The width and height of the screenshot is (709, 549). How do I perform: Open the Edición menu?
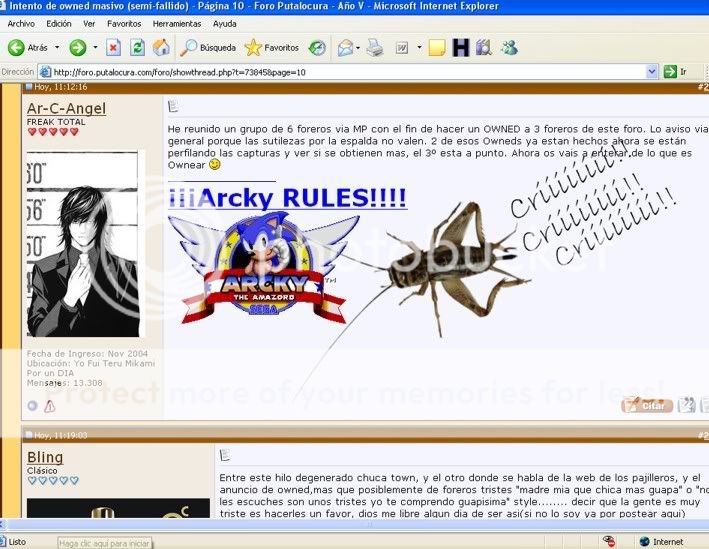pyautogui.click(x=59, y=24)
